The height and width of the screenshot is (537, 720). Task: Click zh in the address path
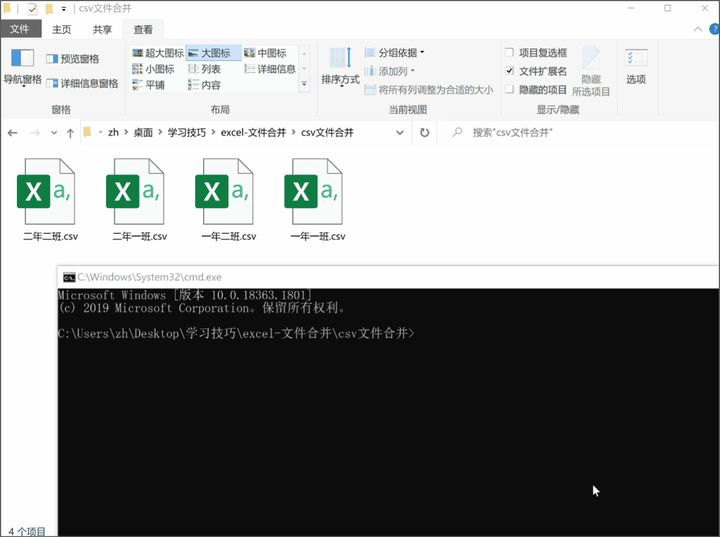tap(113, 132)
